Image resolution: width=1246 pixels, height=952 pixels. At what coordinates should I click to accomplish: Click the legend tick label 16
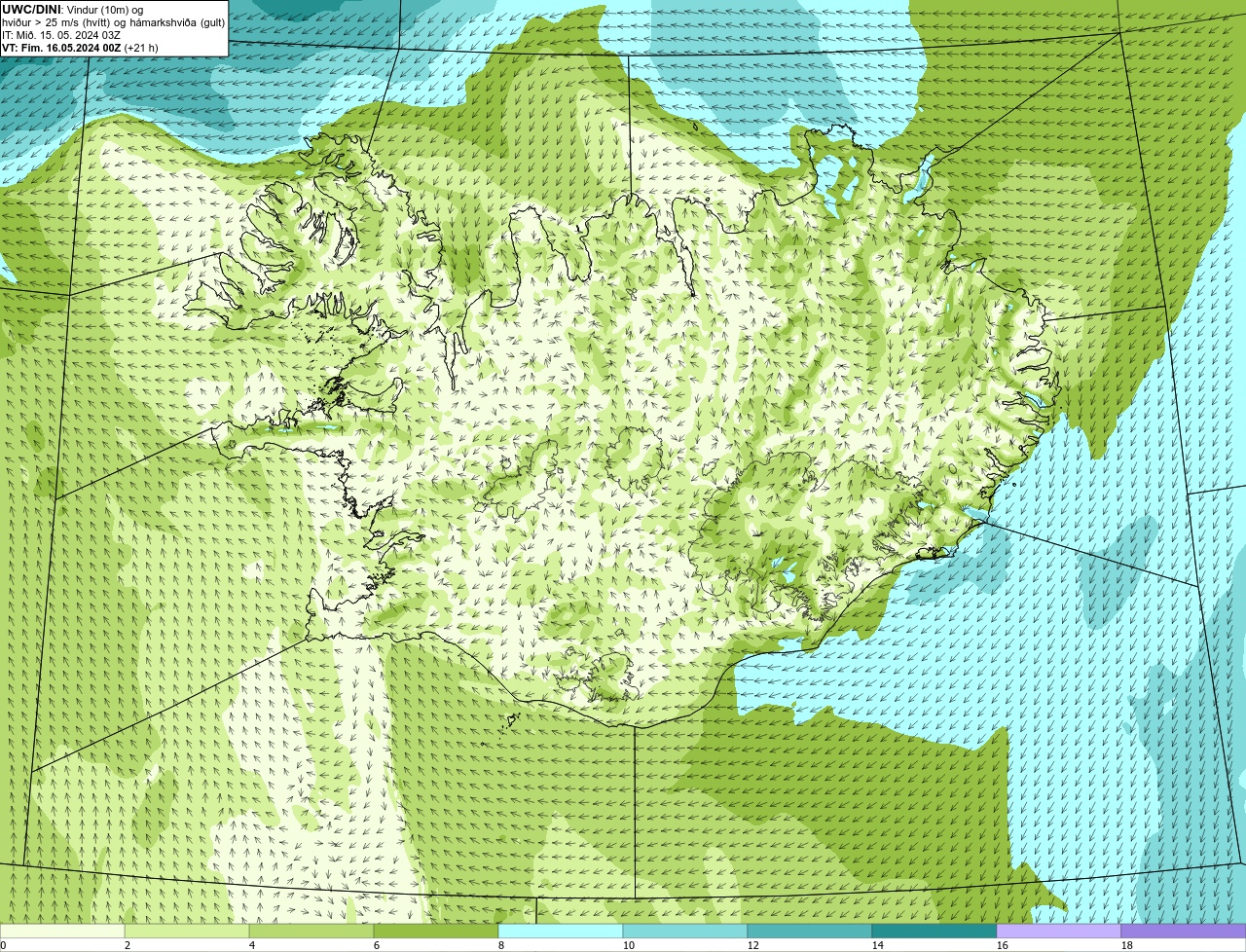[1002, 945]
